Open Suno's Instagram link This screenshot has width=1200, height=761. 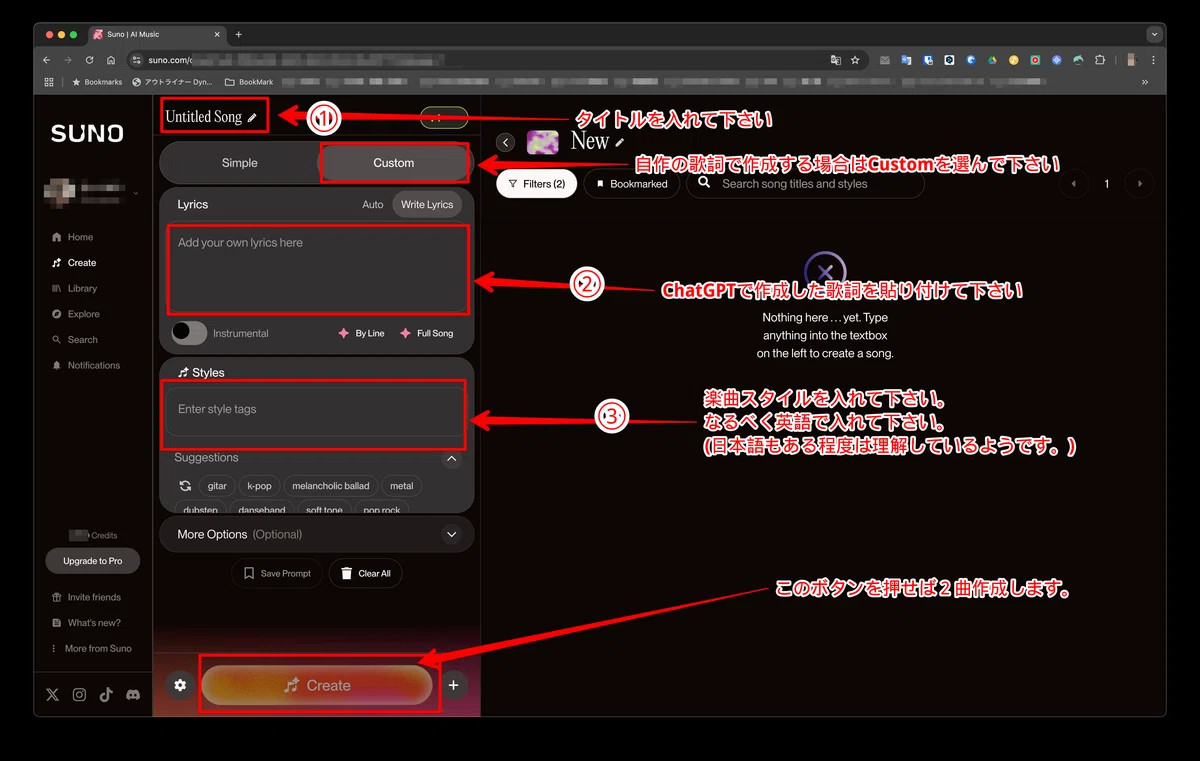point(79,694)
